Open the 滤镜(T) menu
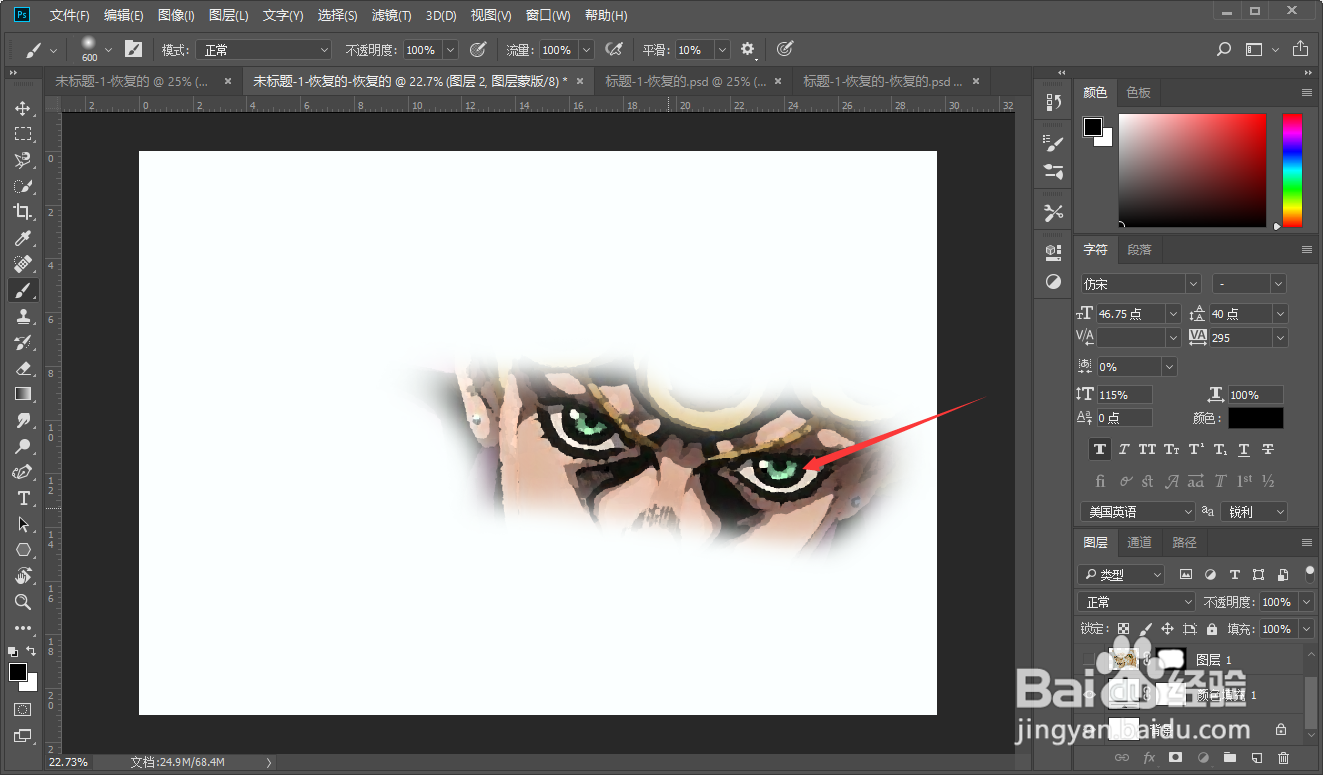This screenshot has width=1323, height=775. pyautogui.click(x=391, y=15)
